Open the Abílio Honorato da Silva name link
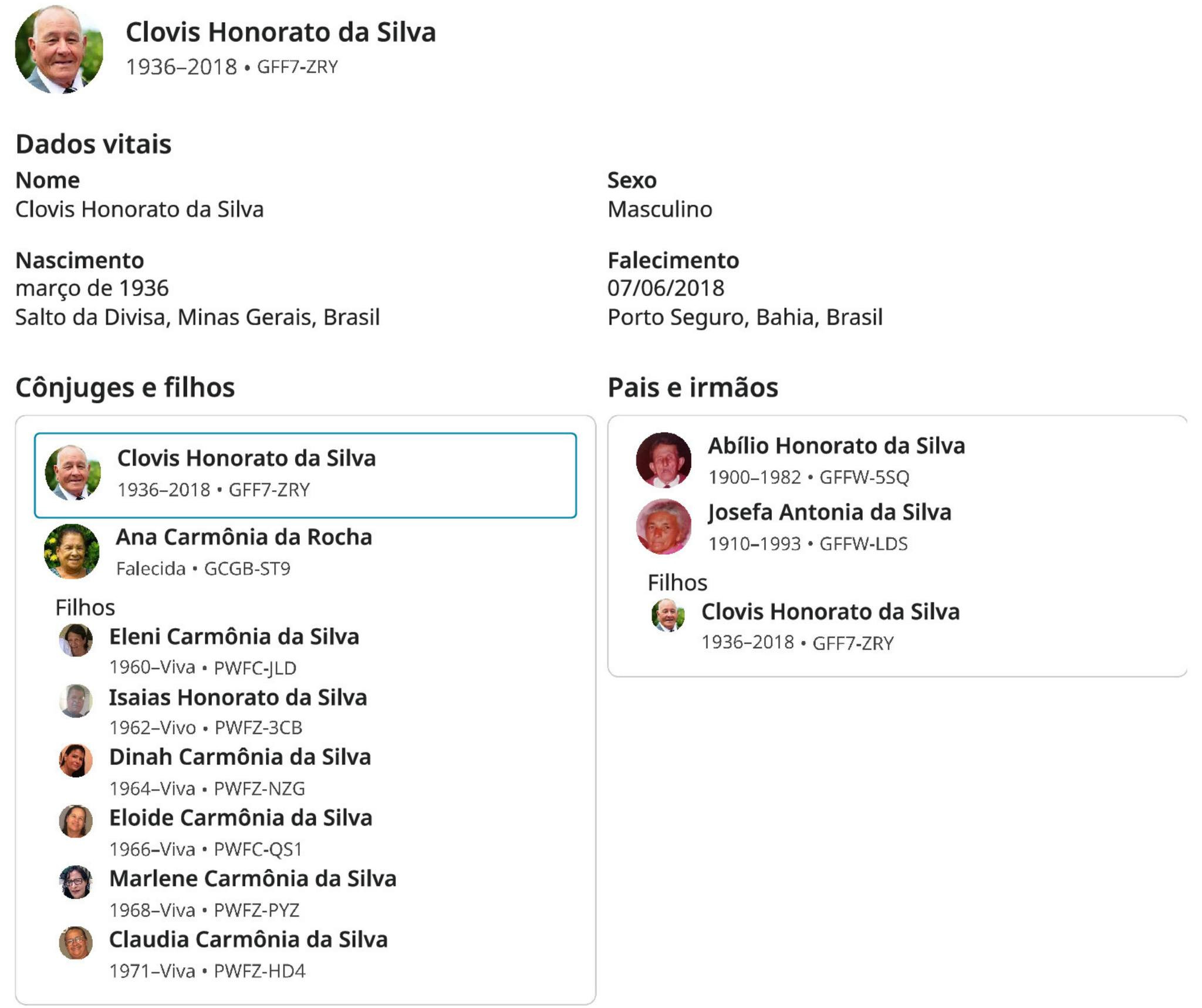This screenshot has width=1202, height=1008. coord(836,446)
